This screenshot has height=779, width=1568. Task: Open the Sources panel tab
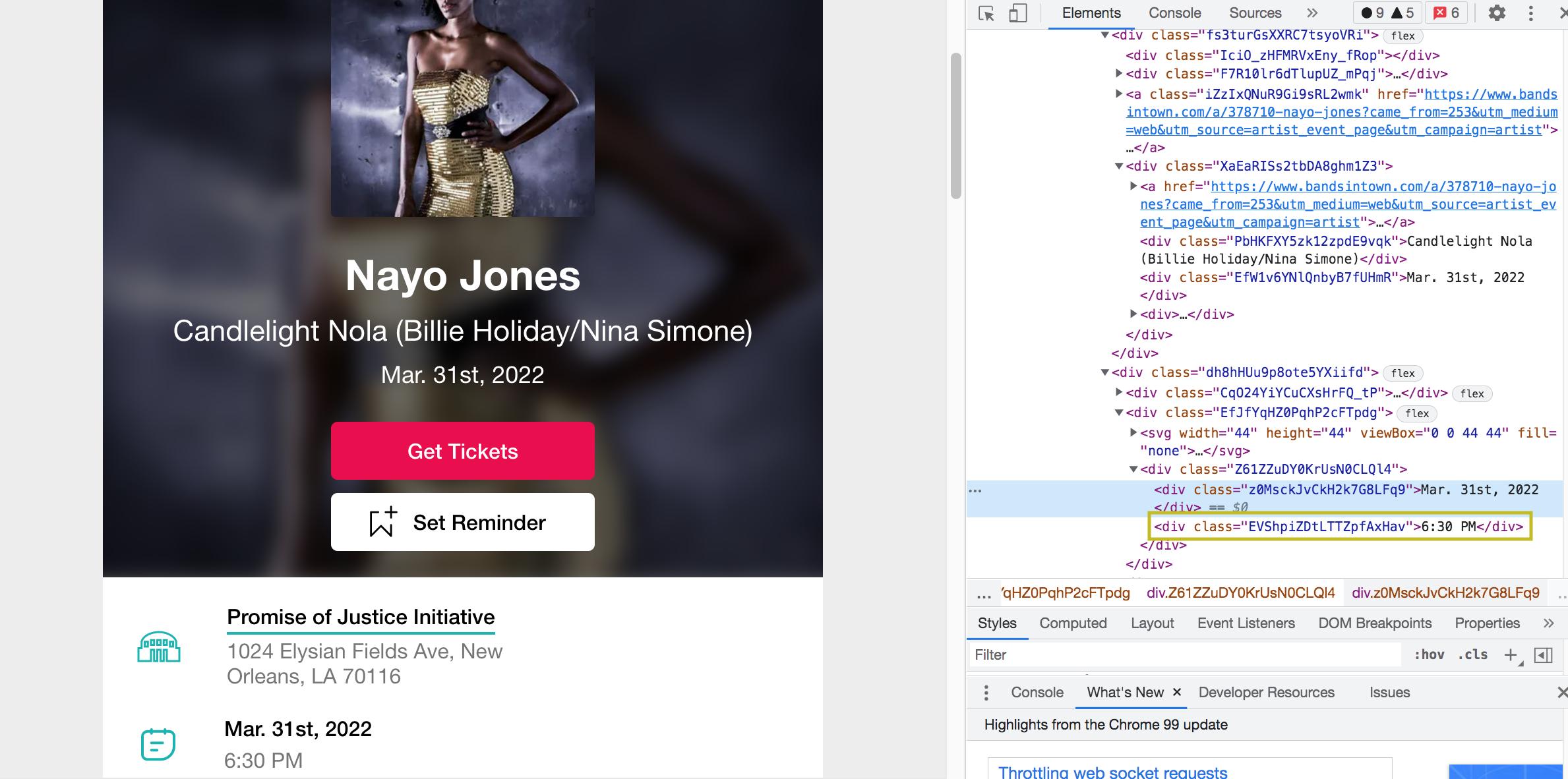(1255, 13)
